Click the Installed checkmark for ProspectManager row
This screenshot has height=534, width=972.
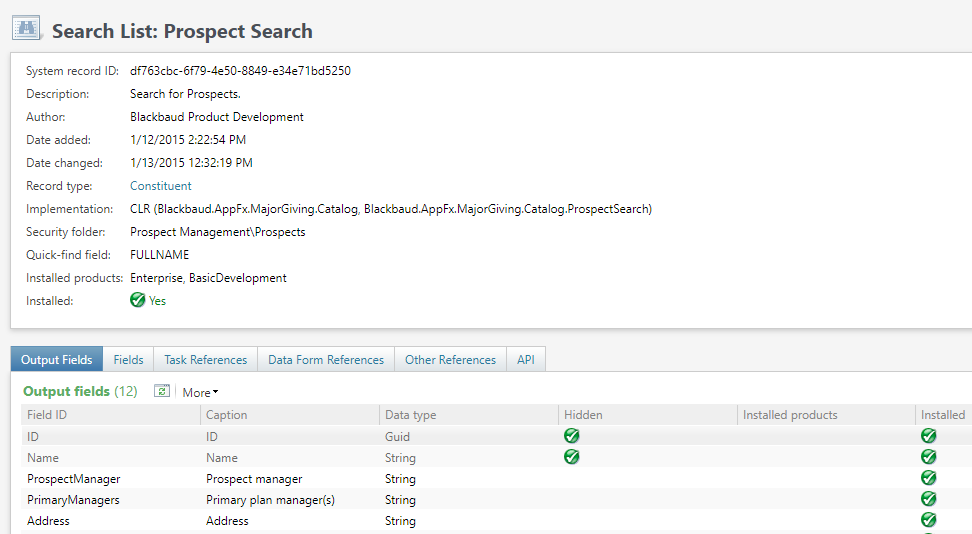tap(928, 478)
